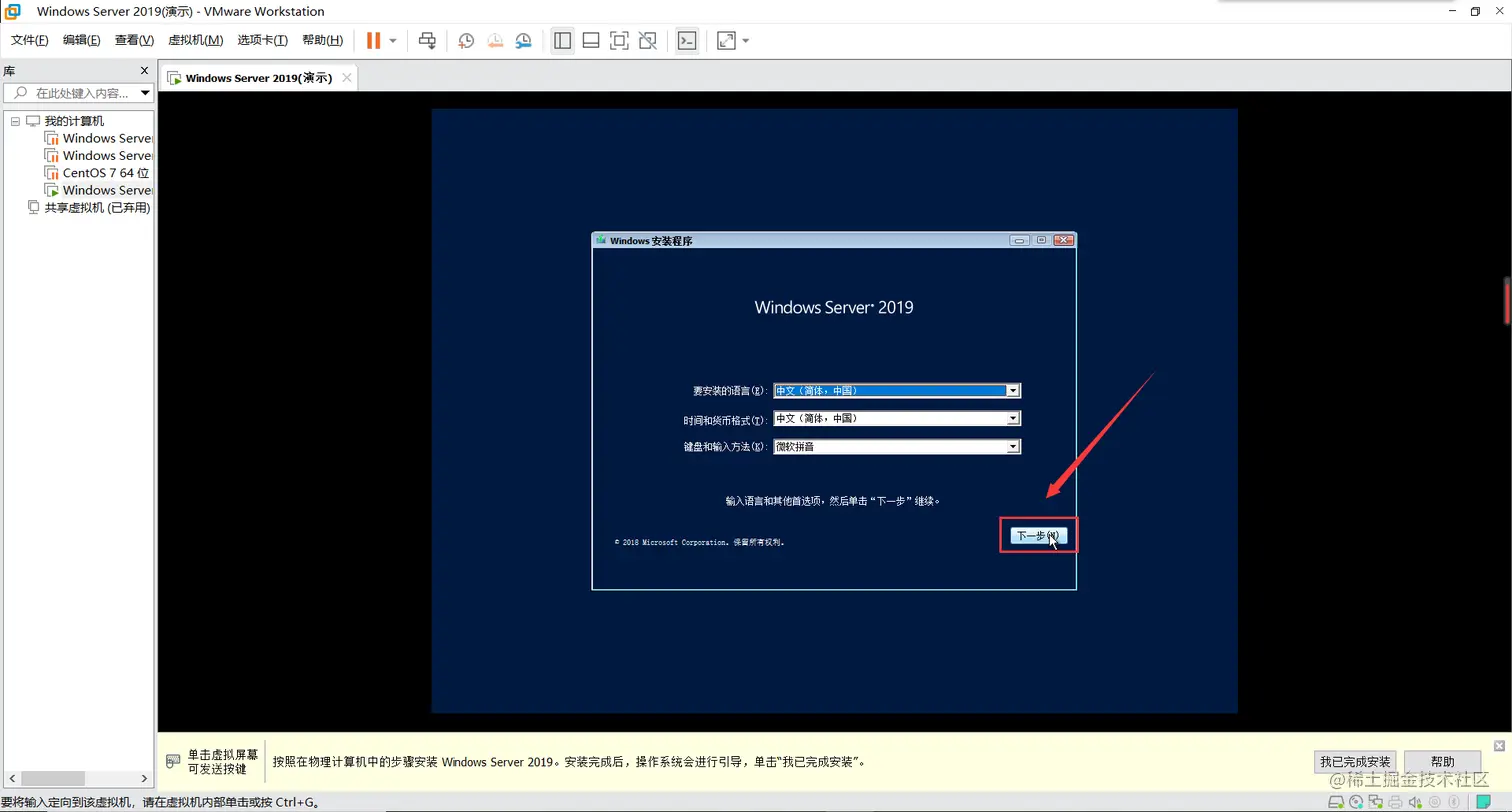The image size is (1512, 812).
Task: Open the 文件(F) menu
Action: 30,40
